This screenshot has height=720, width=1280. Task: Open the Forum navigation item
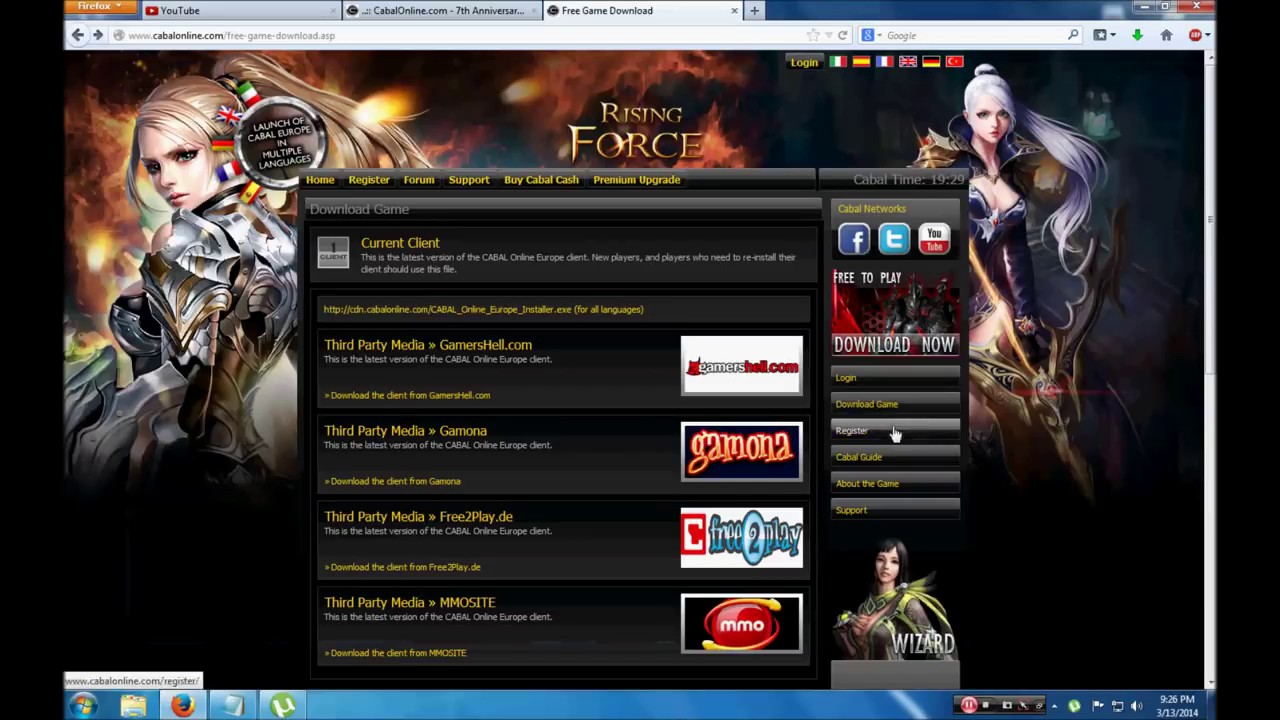click(419, 180)
